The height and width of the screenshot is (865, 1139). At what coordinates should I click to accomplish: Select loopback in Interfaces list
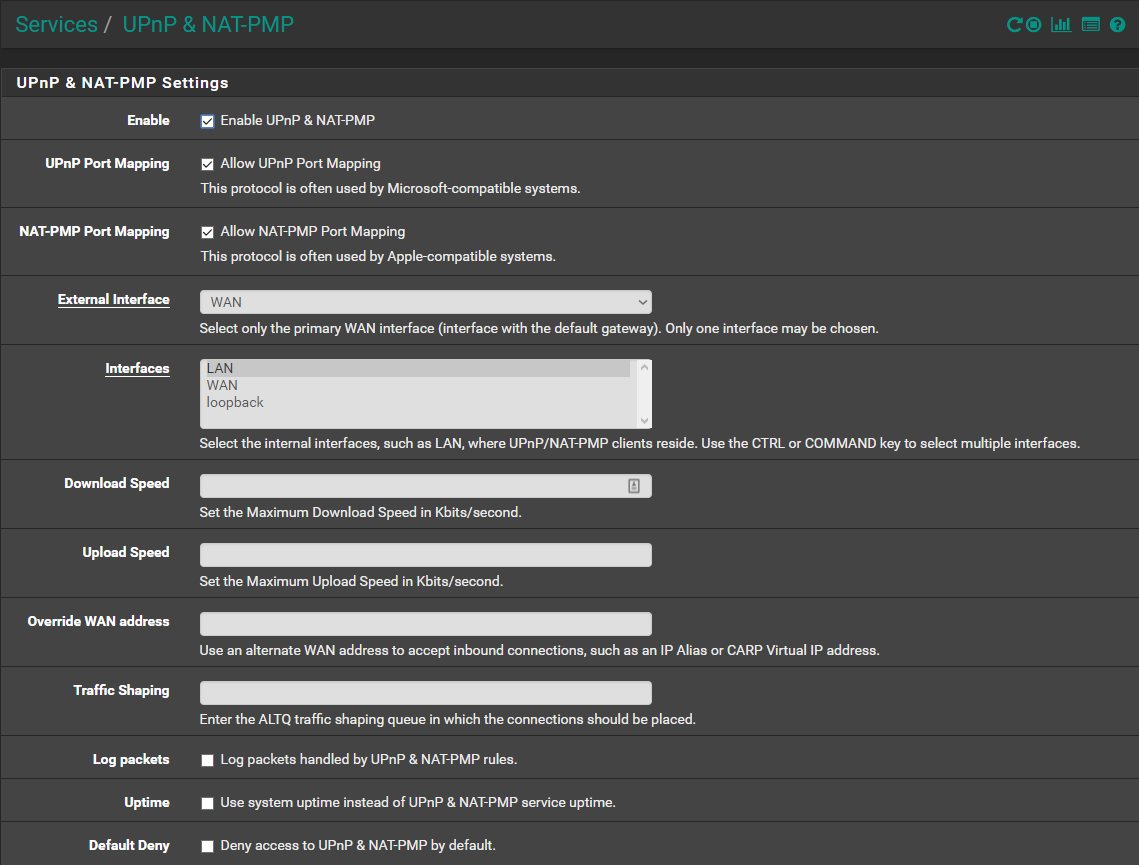(x=235, y=402)
